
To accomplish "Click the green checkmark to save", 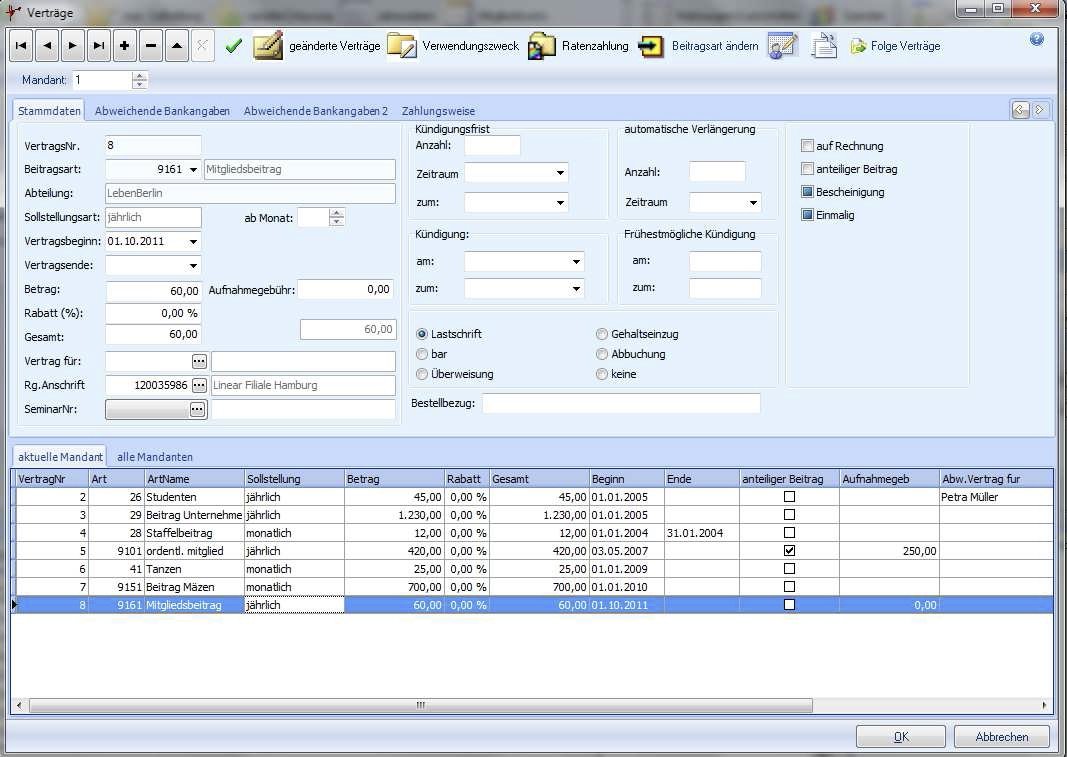I will (234, 46).
